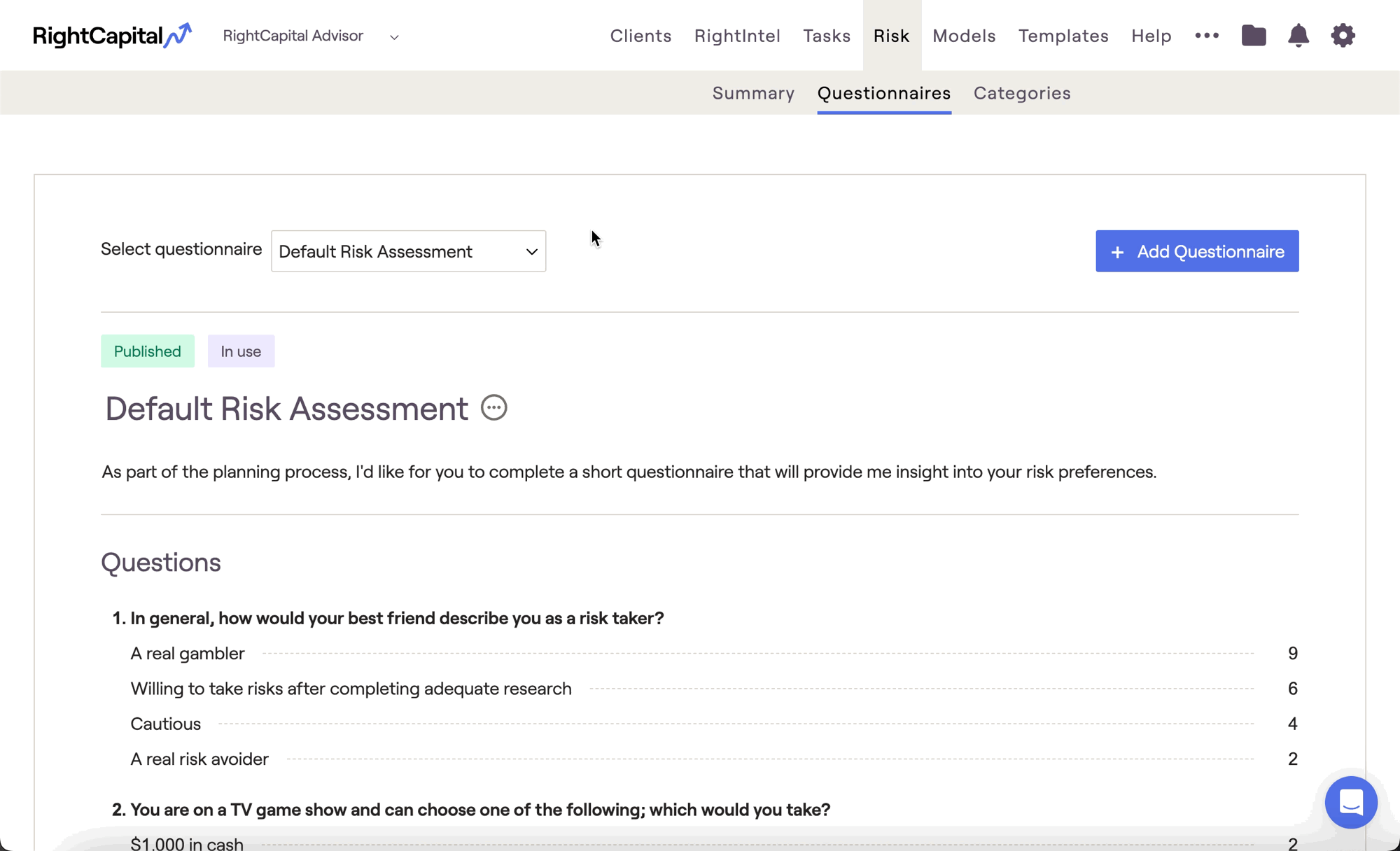1400x851 pixels.
Task: Open the Models menu item
Action: (964, 36)
